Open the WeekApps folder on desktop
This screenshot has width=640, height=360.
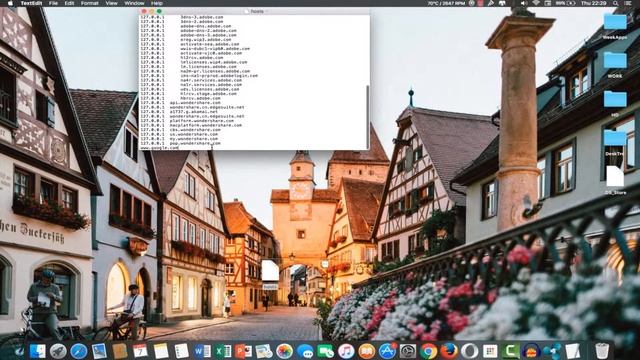point(615,27)
